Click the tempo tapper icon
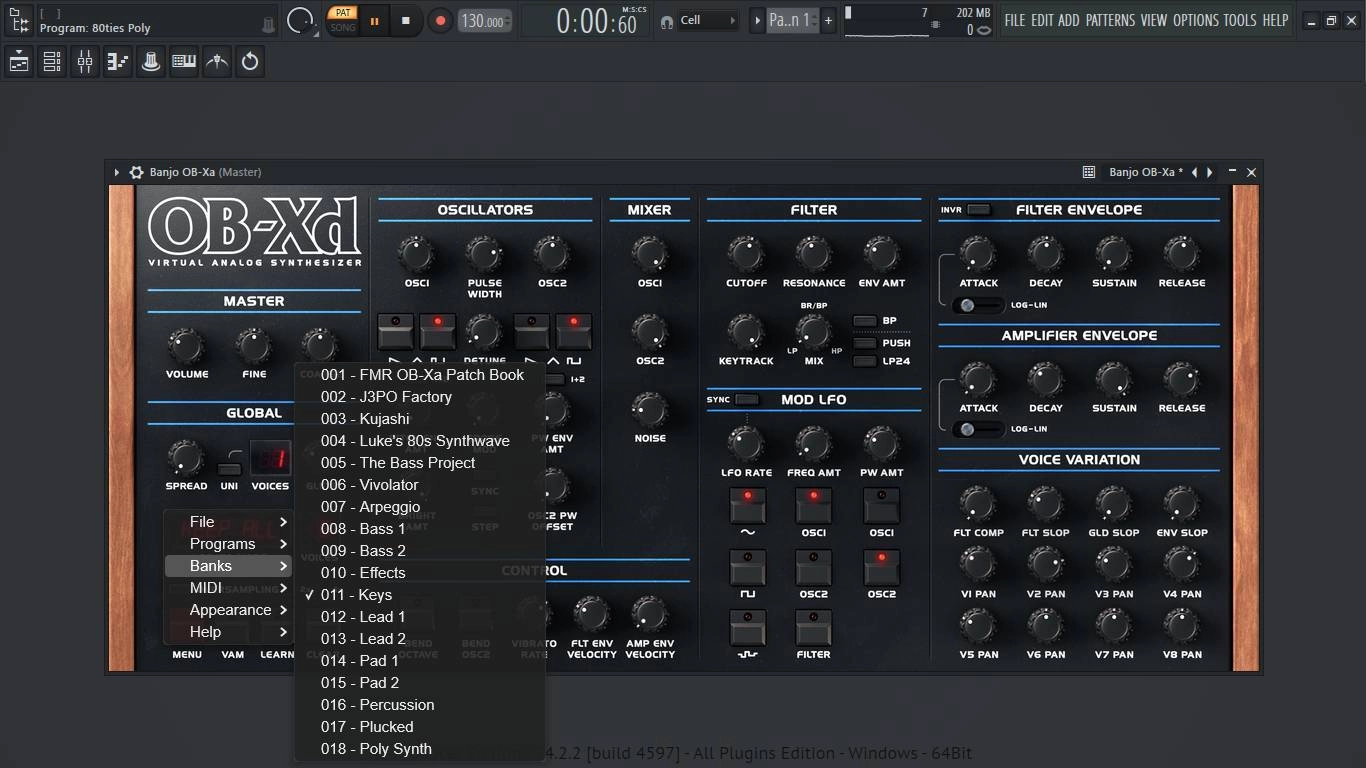Viewport: 1366px width, 768px height. pos(217,62)
